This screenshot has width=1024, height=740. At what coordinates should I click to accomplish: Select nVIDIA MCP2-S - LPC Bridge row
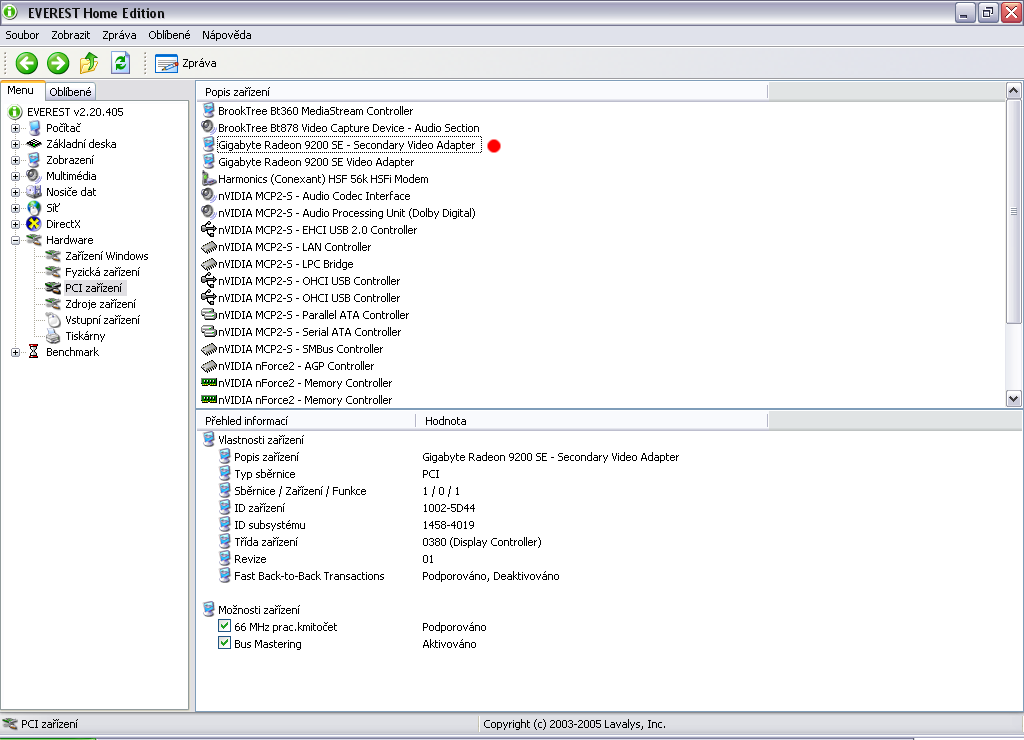coord(285,264)
